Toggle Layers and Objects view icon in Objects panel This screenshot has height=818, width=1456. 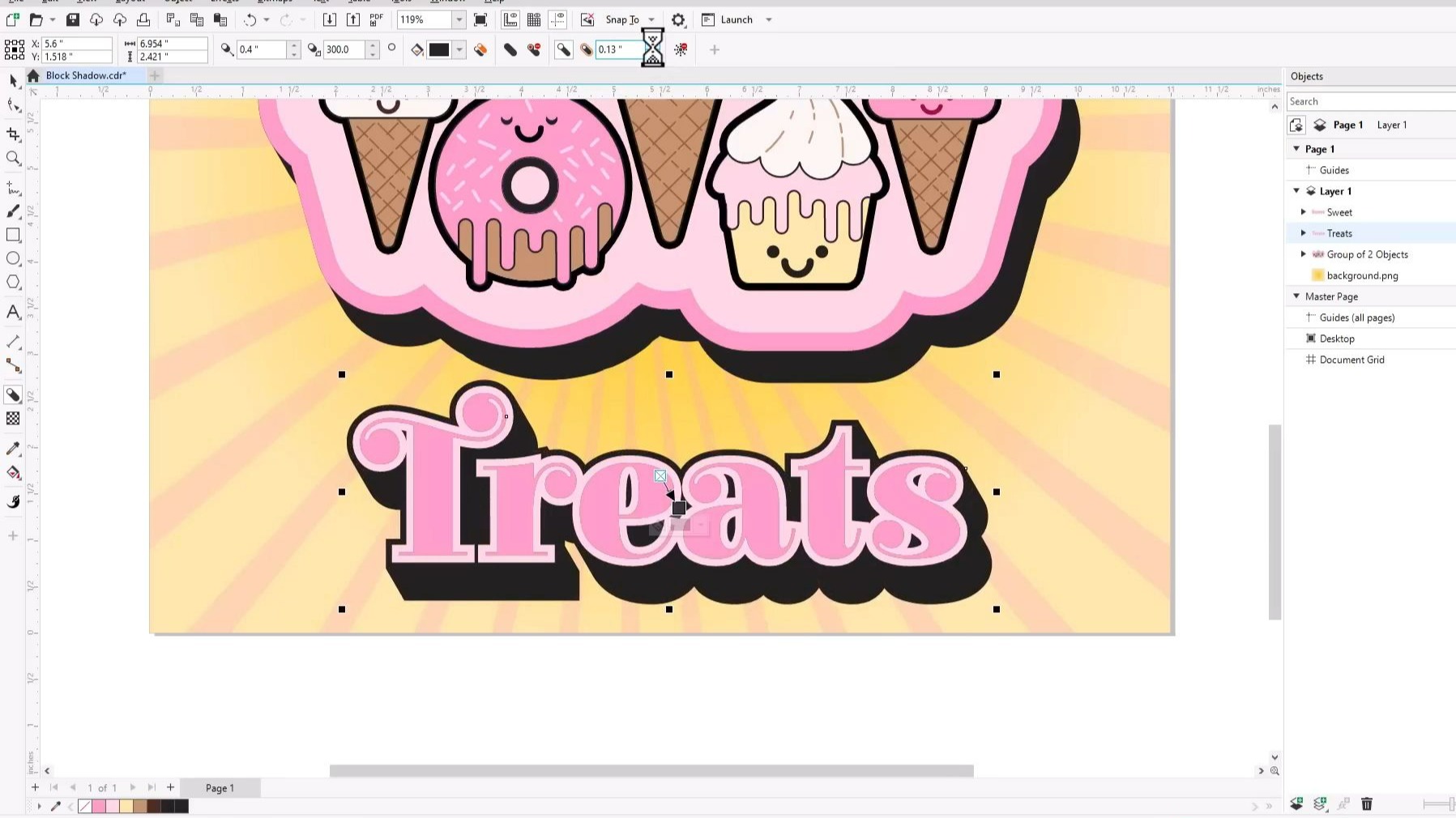(x=1296, y=125)
